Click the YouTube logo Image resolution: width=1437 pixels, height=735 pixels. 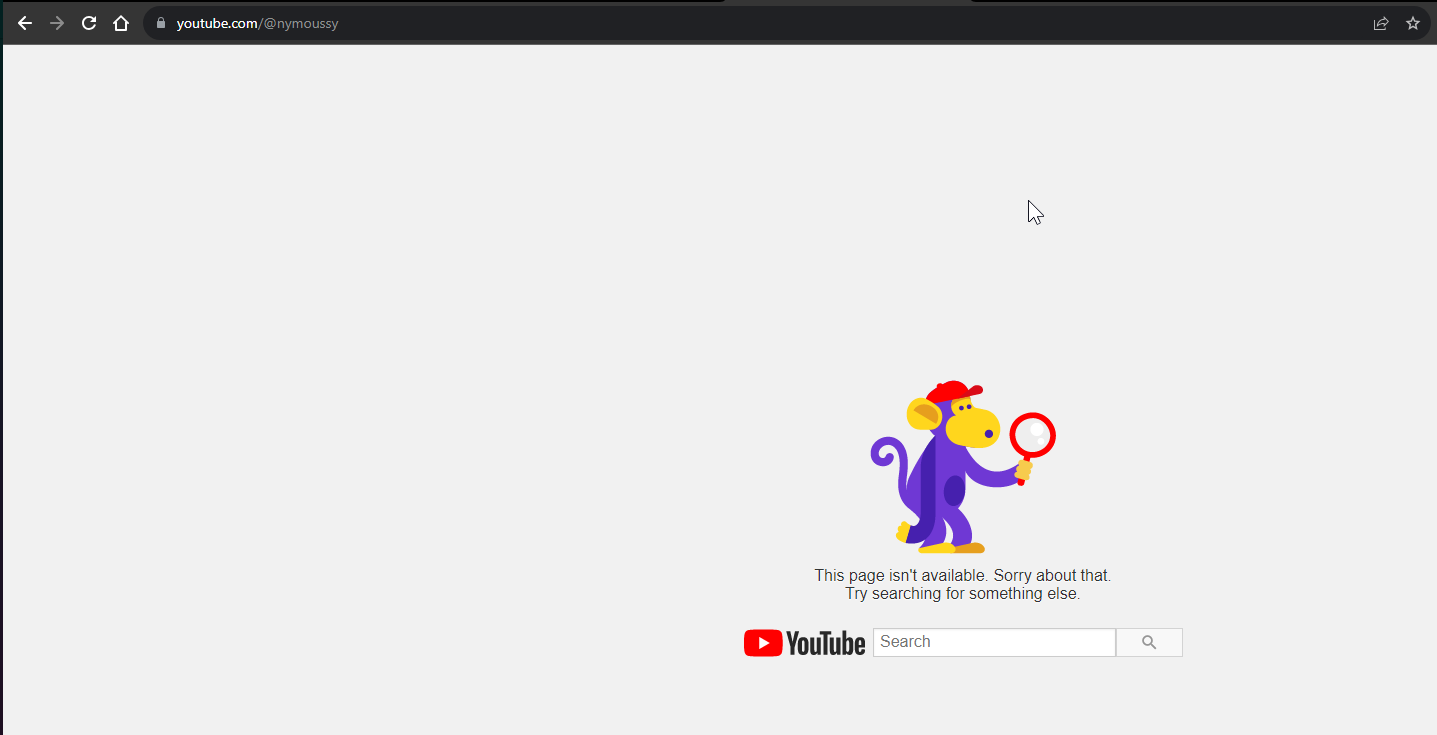tap(804, 643)
